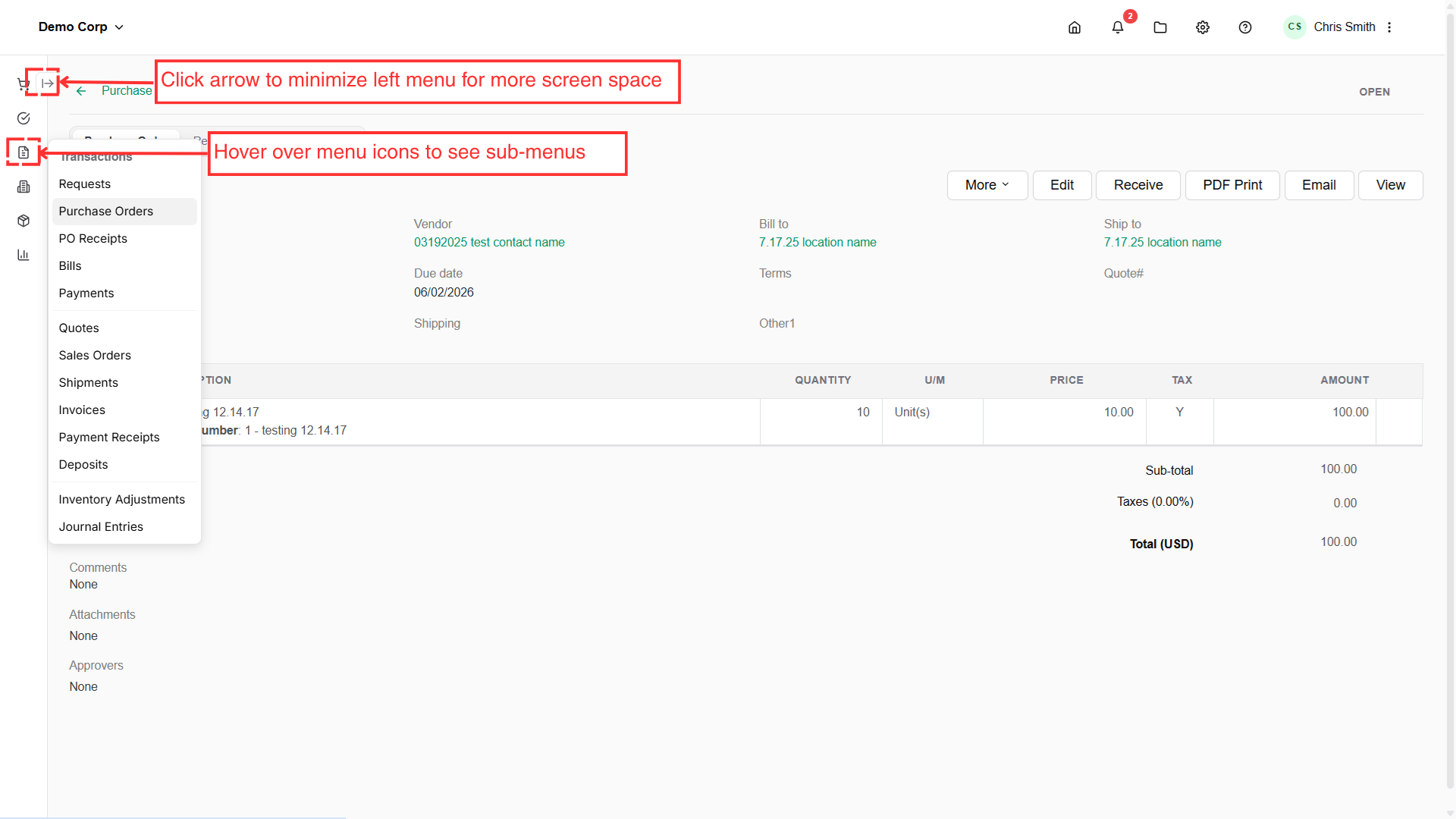
Task: Open the three-dot menu beside Chris Smith
Action: 1389,27
